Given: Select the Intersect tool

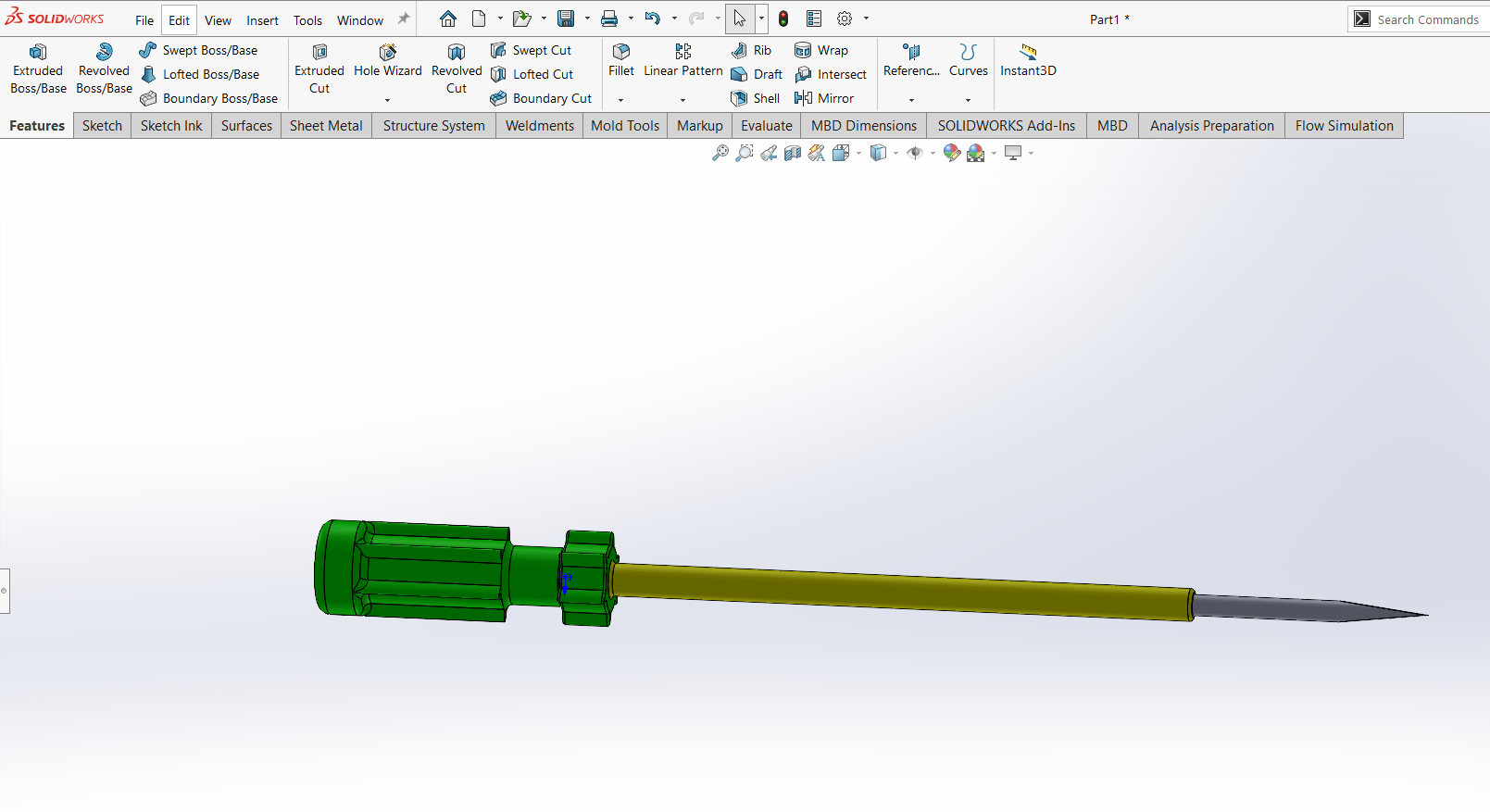Looking at the screenshot, I should pyautogui.click(x=831, y=74).
